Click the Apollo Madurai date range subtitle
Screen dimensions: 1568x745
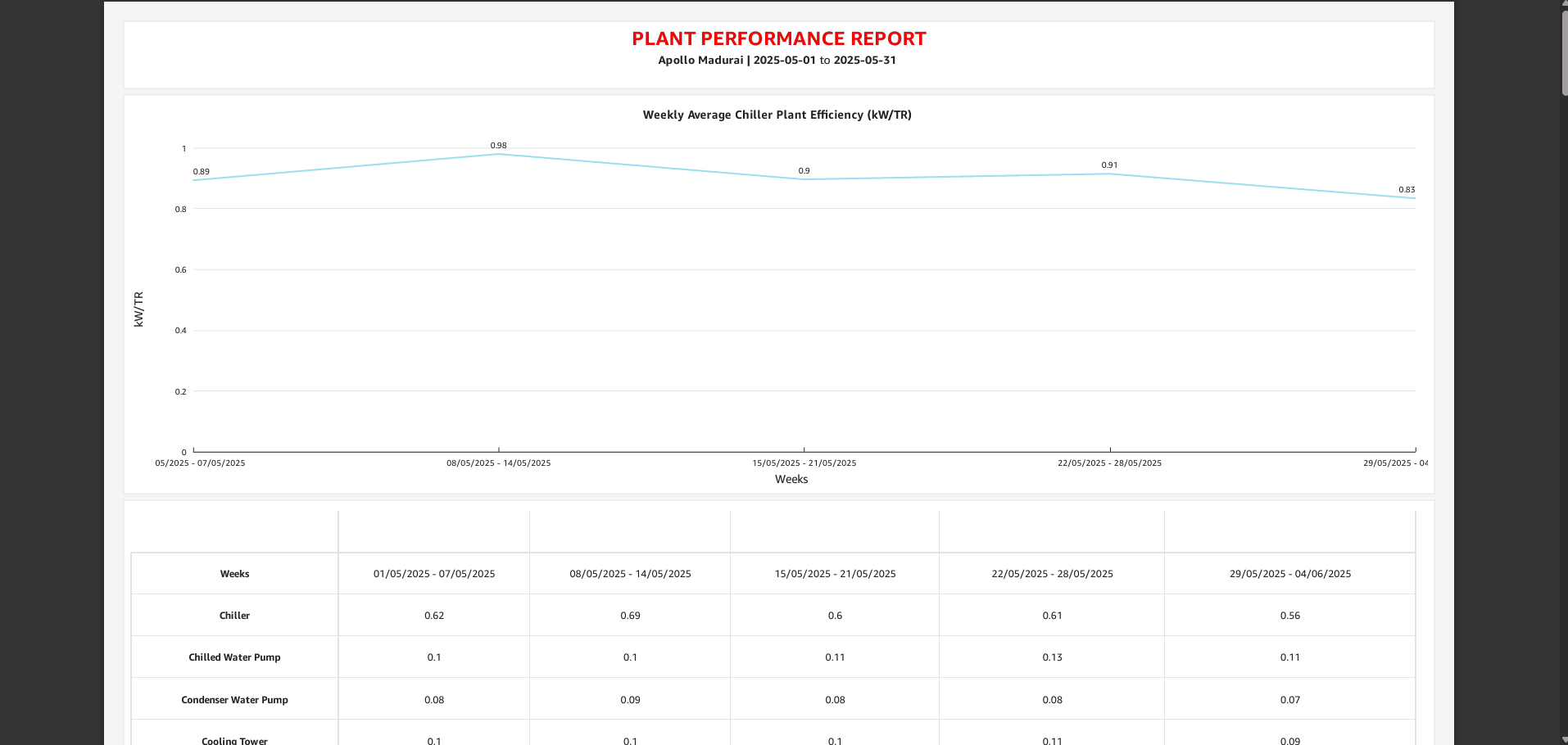point(777,60)
